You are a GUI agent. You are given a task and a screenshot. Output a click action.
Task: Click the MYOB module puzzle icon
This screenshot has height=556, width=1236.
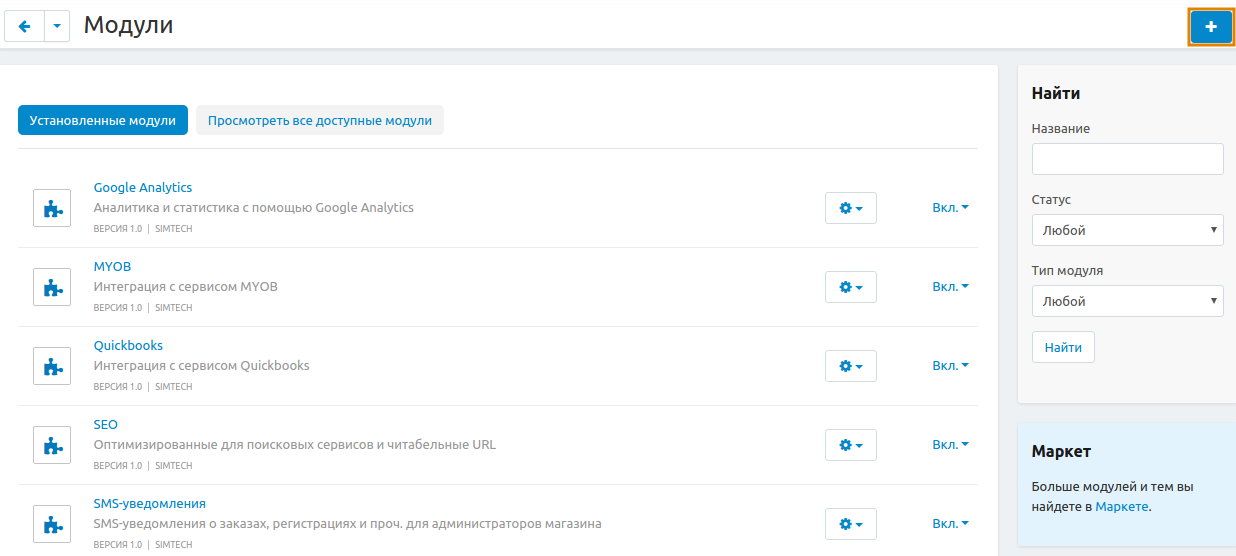(52, 287)
